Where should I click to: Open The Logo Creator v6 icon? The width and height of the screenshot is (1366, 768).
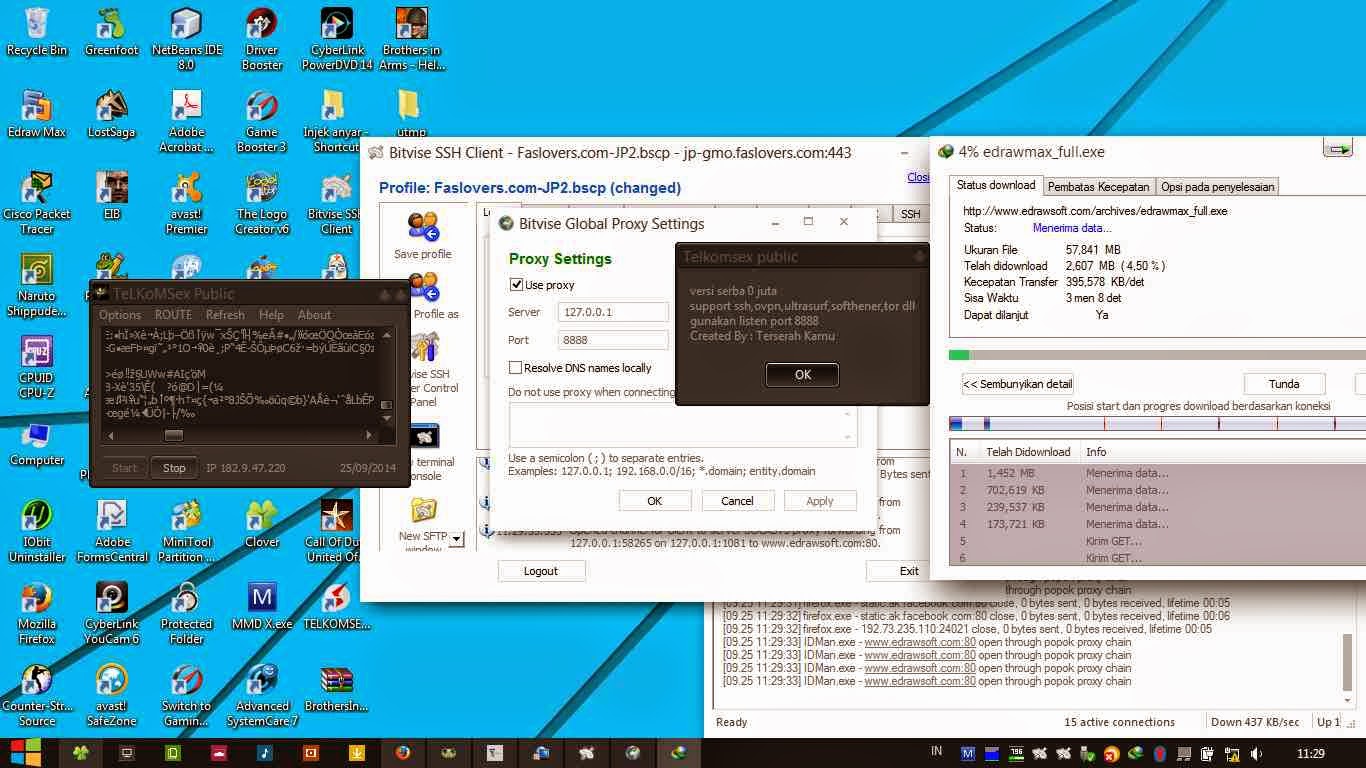click(262, 202)
